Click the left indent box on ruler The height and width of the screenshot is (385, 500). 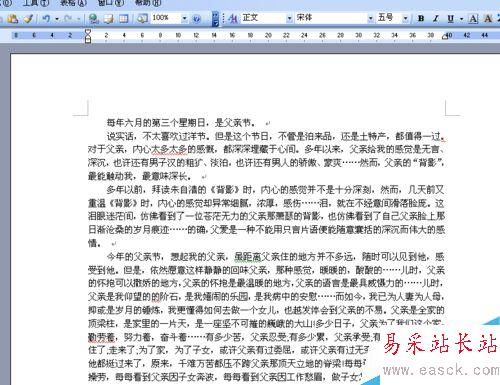click(x=88, y=40)
